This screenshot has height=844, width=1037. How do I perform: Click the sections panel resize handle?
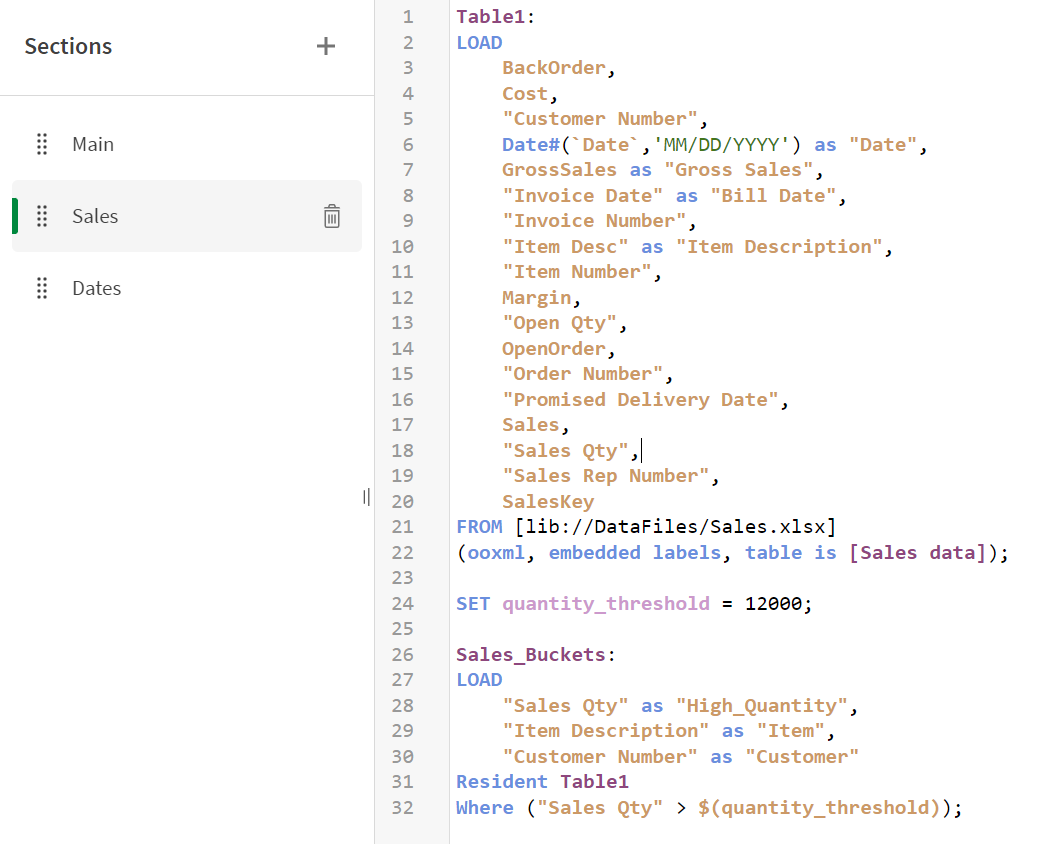367,497
